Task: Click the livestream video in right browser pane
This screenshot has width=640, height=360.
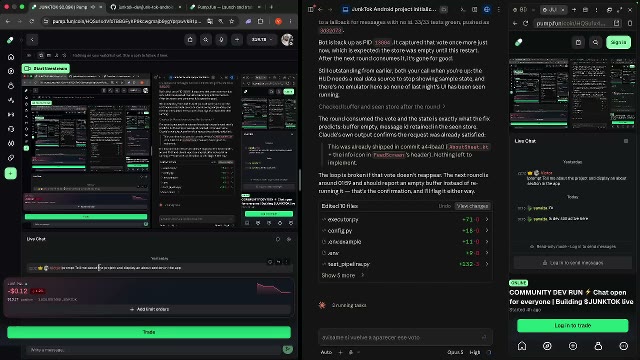Action: point(572,93)
